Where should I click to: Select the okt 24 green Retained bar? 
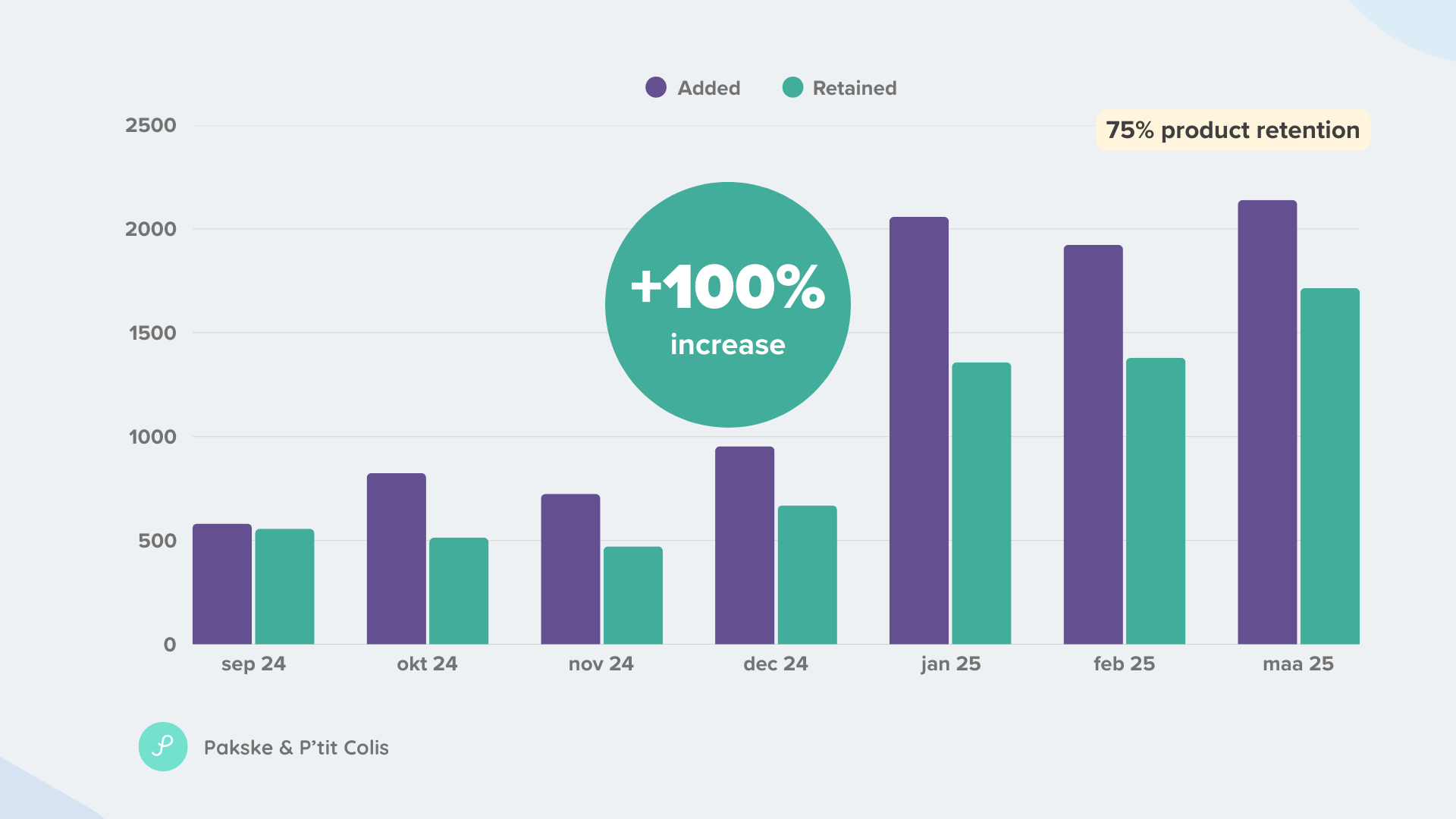[459, 591]
